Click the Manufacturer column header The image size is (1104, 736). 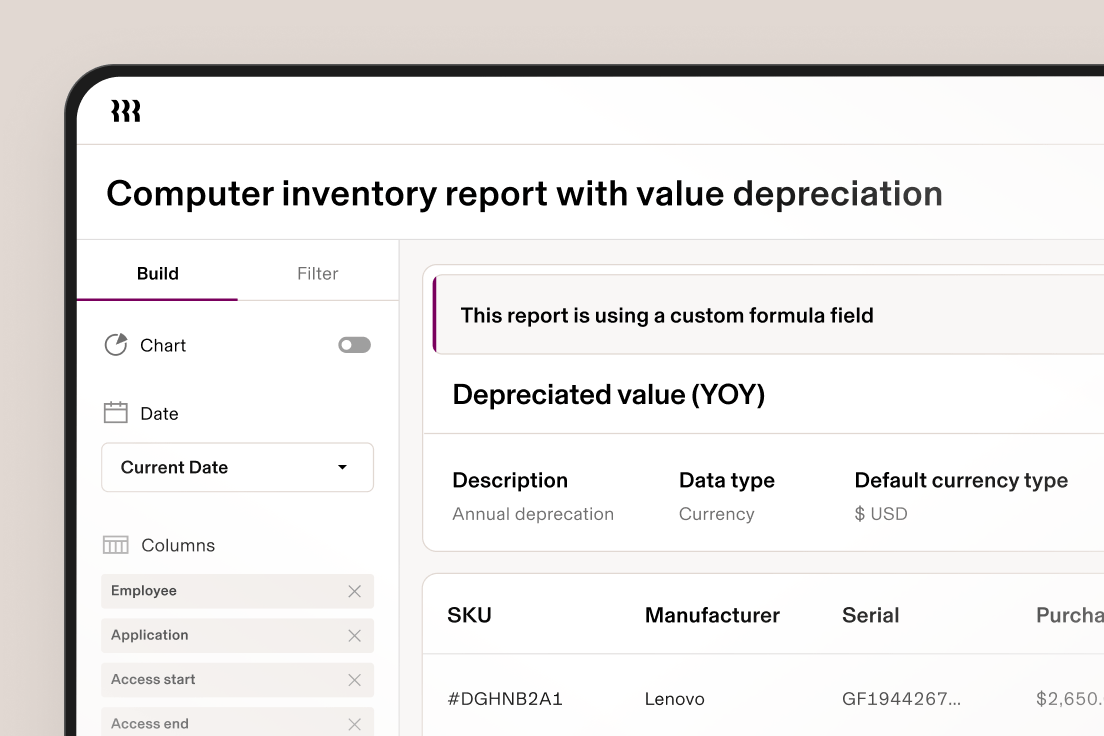click(x=712, y=615)
